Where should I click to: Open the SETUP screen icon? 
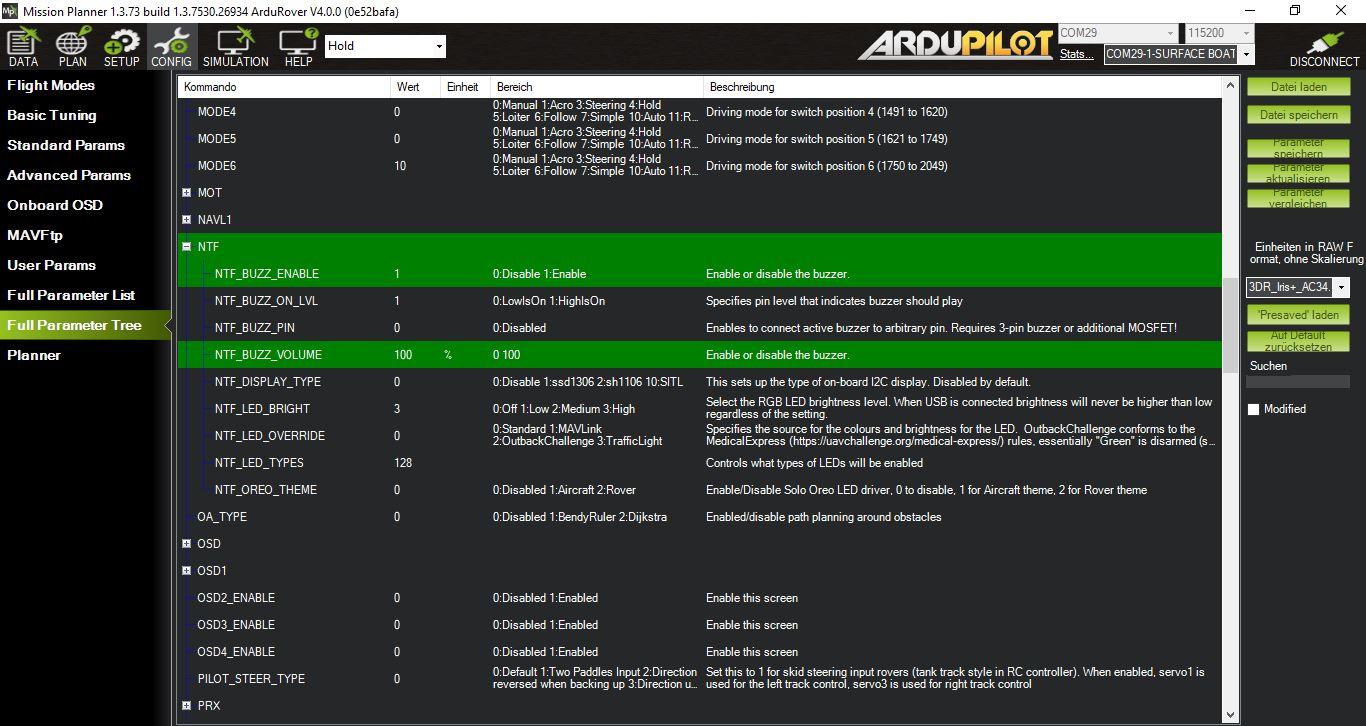click(x=122, y=47)
